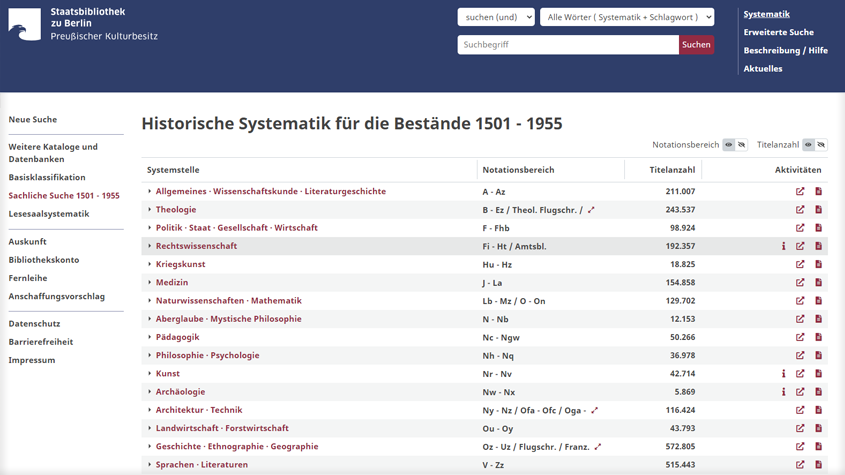The width and height of the screenshot is (845, 475).
Task: Show info icon for Kunst row
Action: pos(784,374)
